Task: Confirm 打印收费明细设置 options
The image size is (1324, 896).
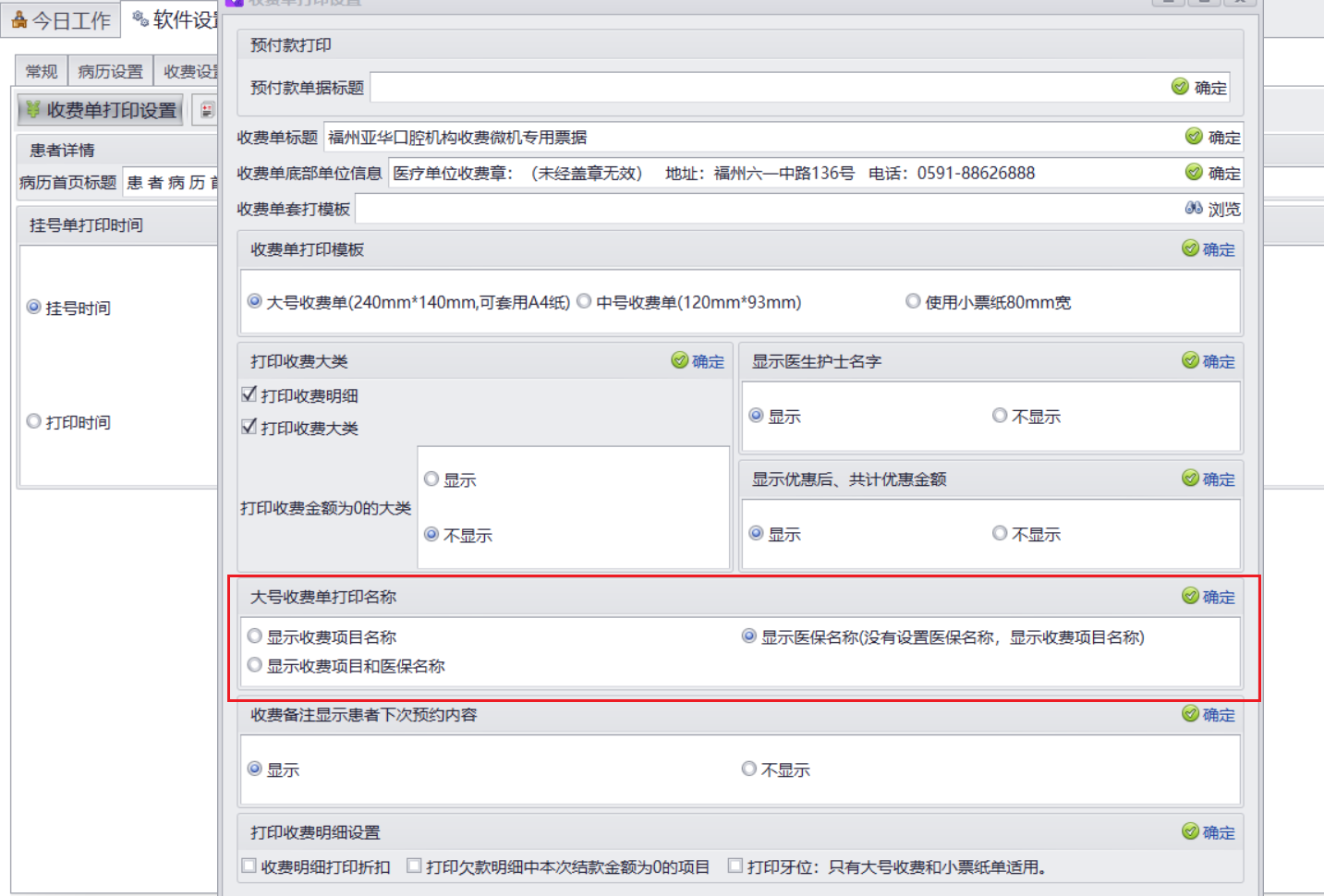Action: click(x=1209, y=832)
